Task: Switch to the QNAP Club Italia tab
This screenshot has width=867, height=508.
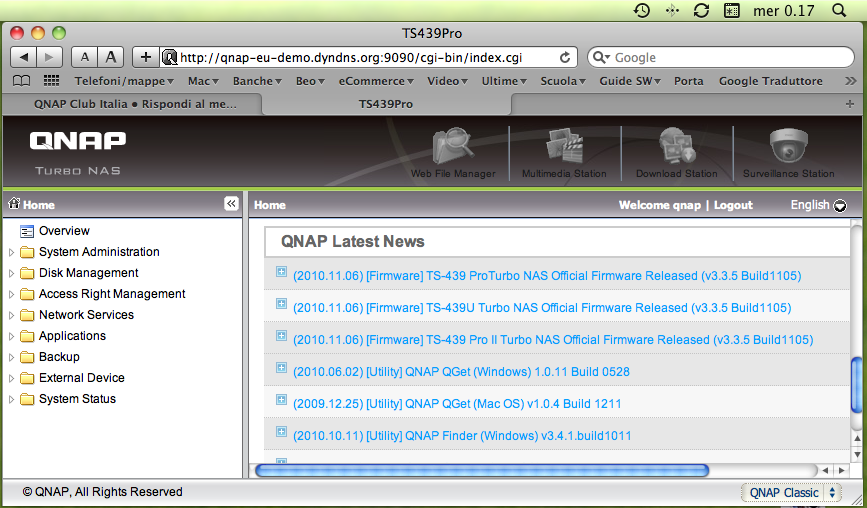Action: pyautogui.click(x=135, y=104)
